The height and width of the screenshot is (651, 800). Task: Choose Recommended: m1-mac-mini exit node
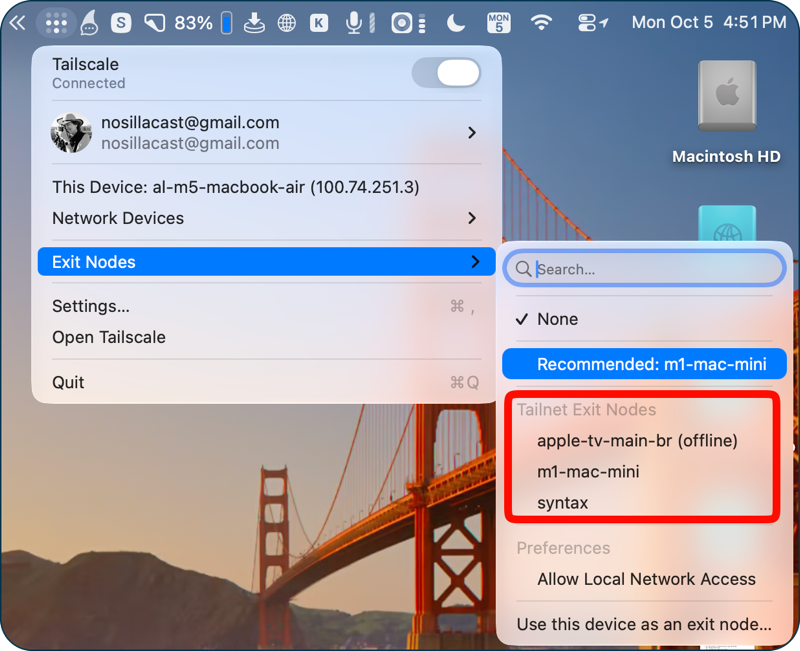coord(644,364)
